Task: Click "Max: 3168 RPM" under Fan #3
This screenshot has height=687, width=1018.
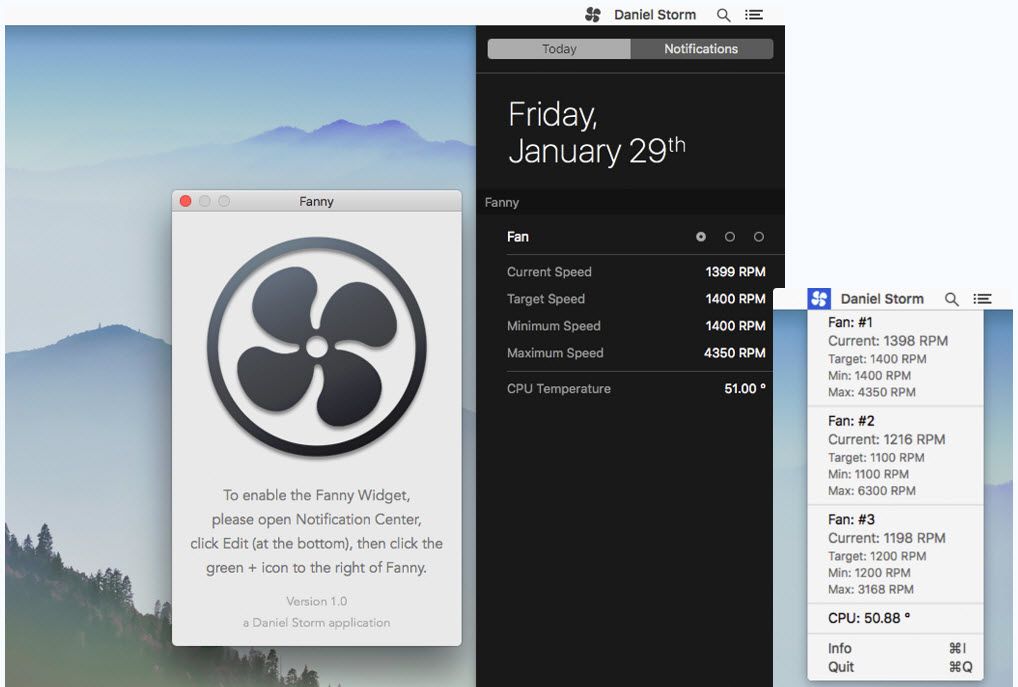Action: click(871, 590)
